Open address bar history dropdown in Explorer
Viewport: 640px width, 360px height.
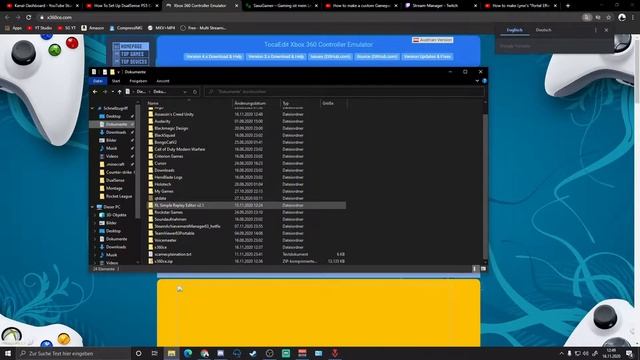[x=185, y=92]
